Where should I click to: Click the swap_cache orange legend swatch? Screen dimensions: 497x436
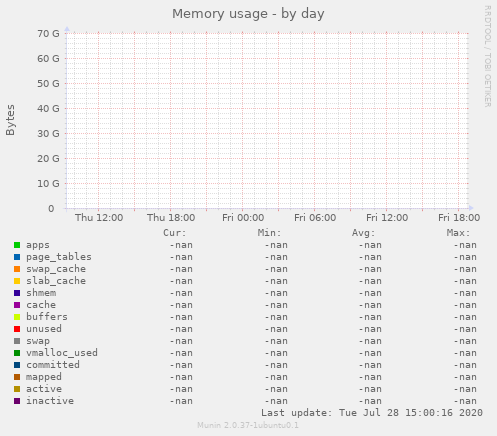(x=17, y=269)
